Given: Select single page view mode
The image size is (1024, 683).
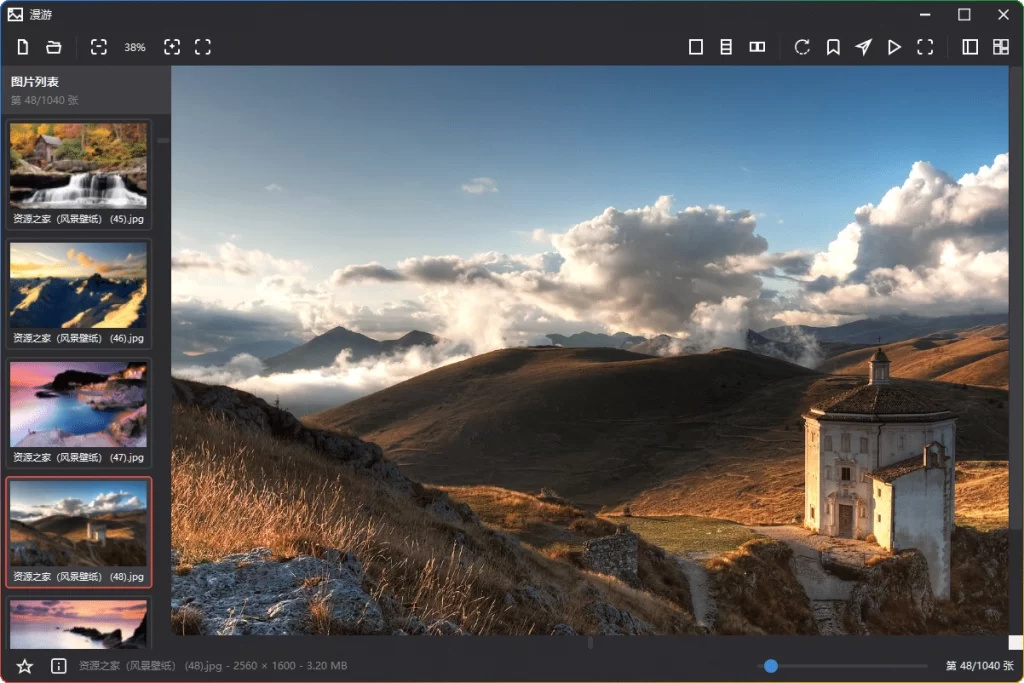Looking at the screenshot, I should [x=696, y=46].
